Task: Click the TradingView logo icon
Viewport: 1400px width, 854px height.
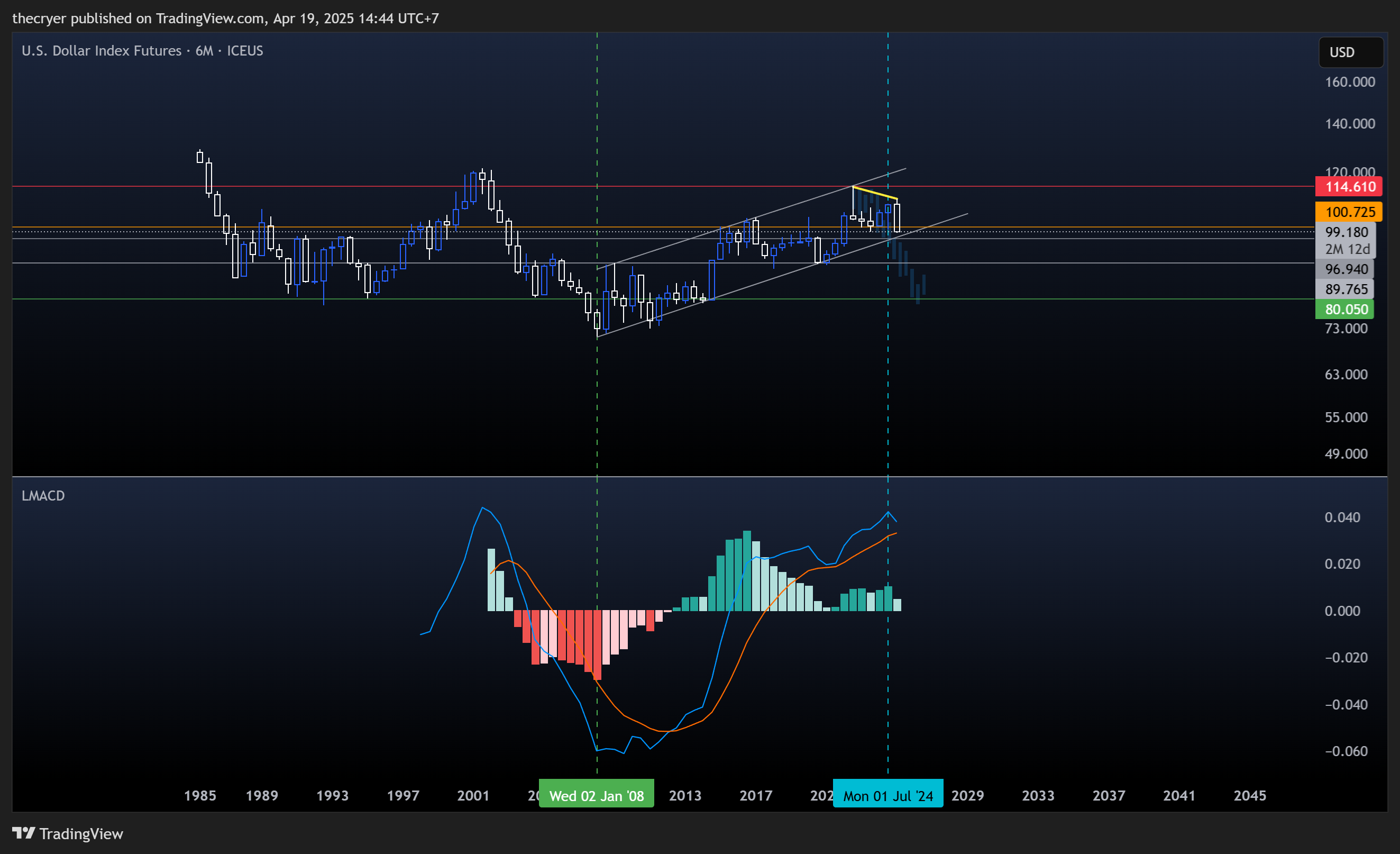Action: [23, 833]
